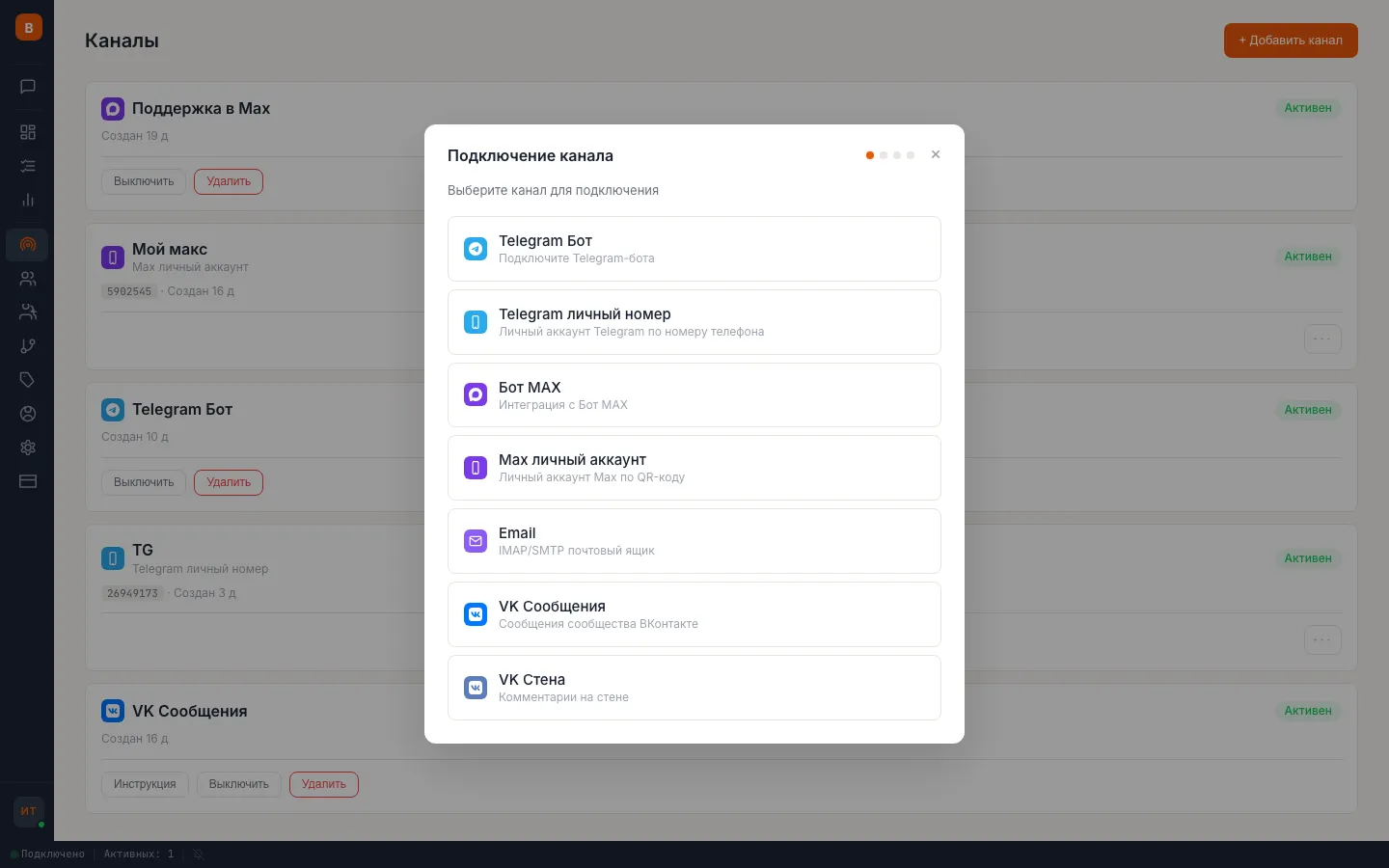Choose VK Сообщения in the connection dialog
This screenshot has height=868, width=1389.
(694, 614)
